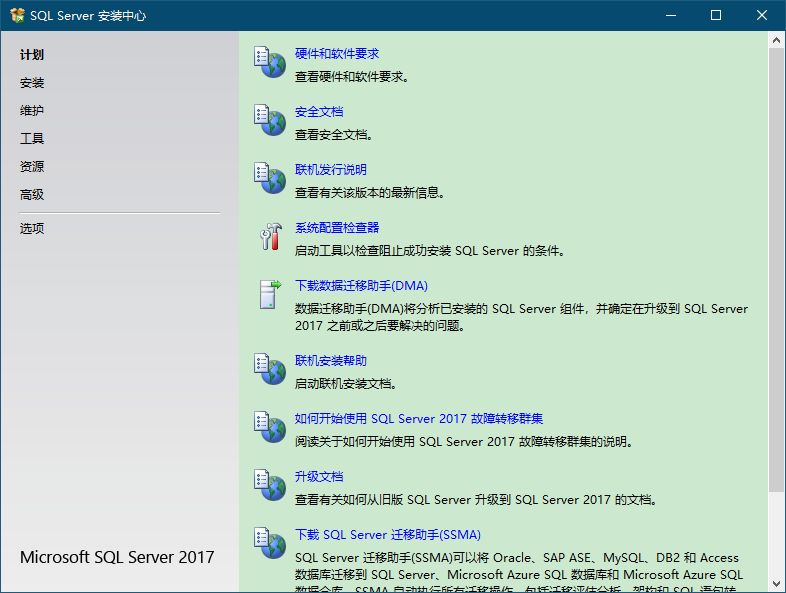Switch to the 资源 category
This screenshot has height=593, width=786.
point(32,166)
